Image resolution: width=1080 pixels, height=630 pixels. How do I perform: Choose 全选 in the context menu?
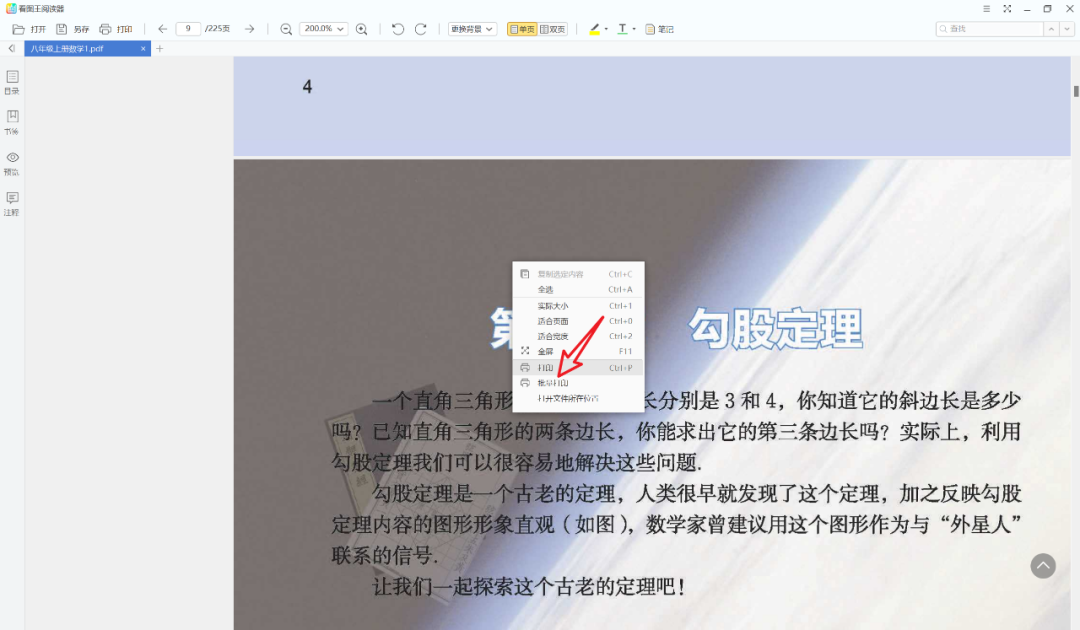578,290
